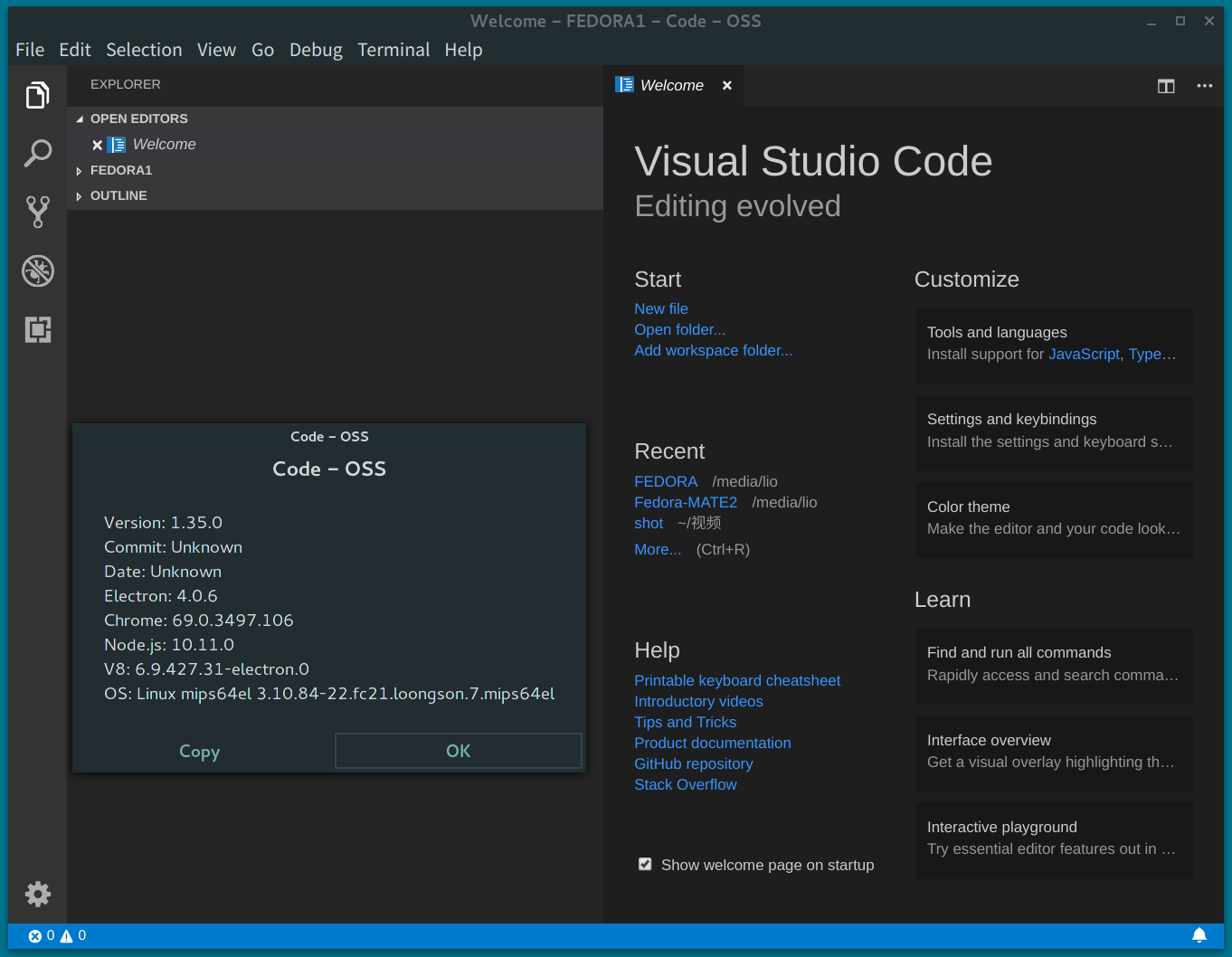This screenshot has width=1232, height=957.
Task: Select the Debug icon in activity bar
Action: [37, 270]
